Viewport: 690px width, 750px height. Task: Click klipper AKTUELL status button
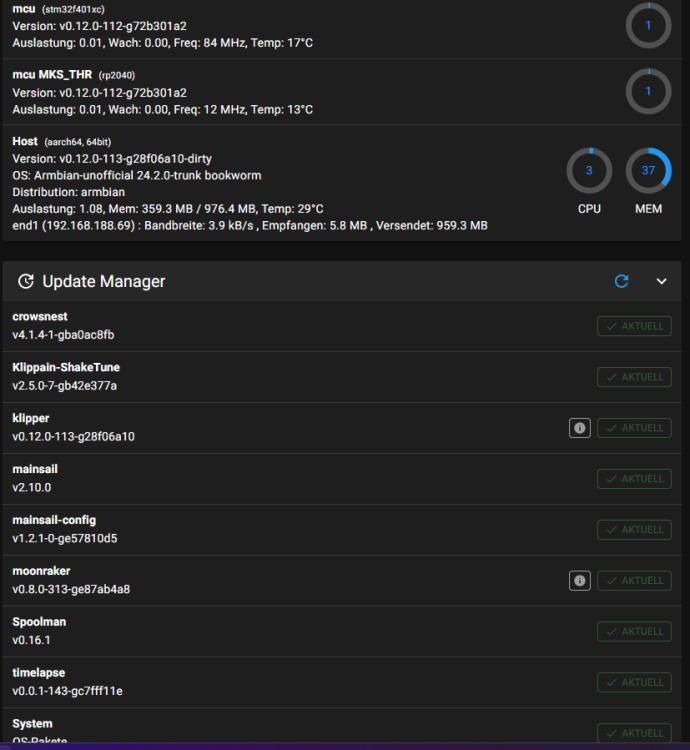pos(634,428)
